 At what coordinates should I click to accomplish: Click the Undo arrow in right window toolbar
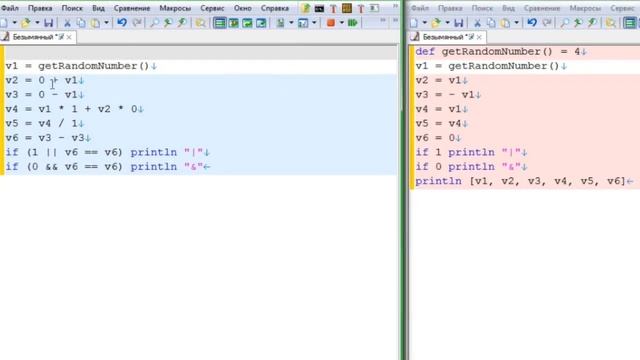pyautogui.click(x=532, y=23)
